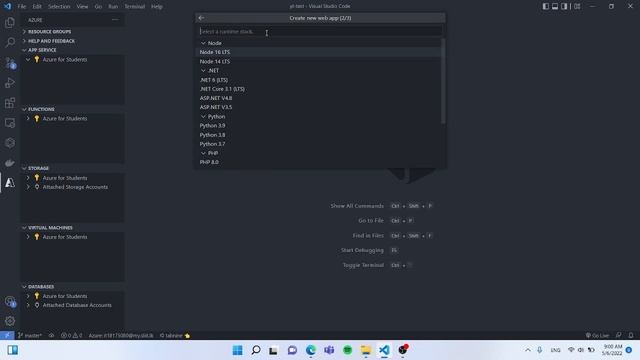Viewport: 640px width, 360px height.
Task: Click the Azure account in status bar
Action: point(121,336)
